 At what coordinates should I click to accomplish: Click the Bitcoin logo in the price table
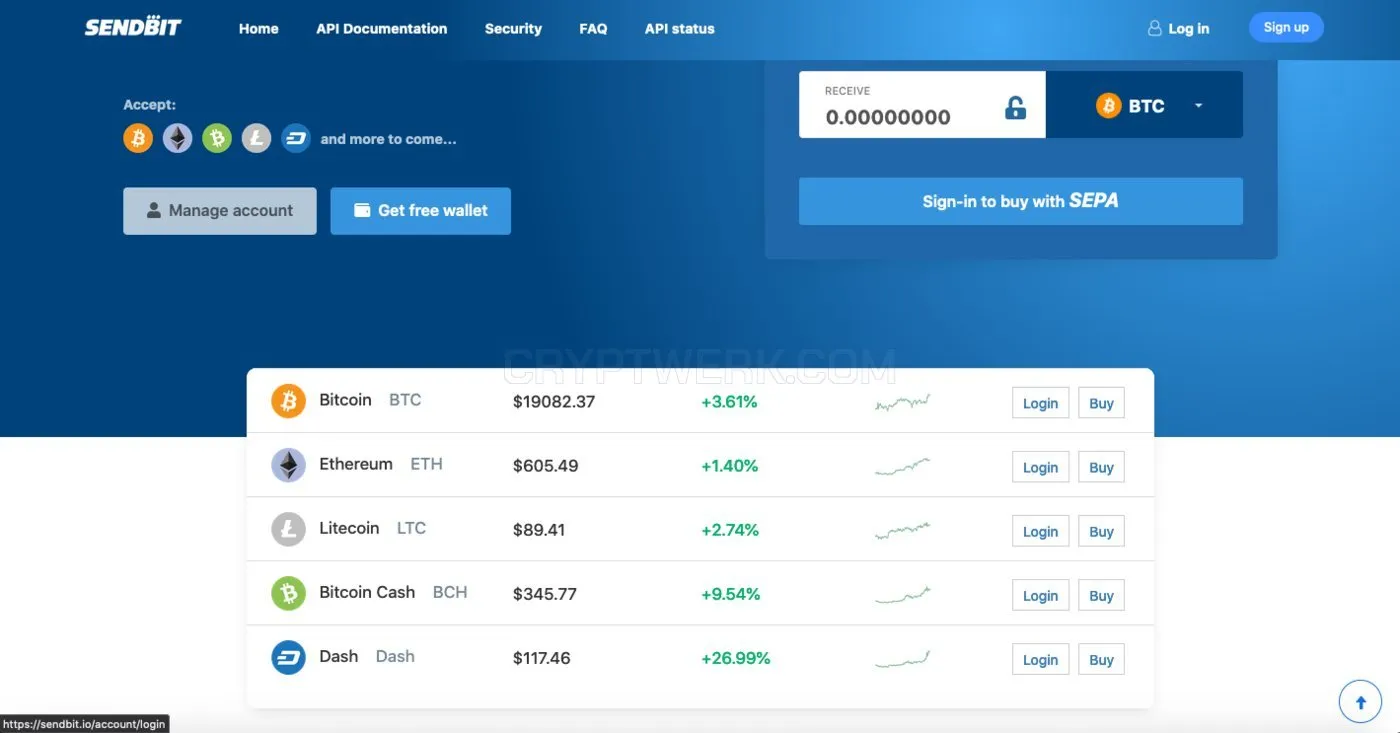pyautogui.click(x=288, y=401)
